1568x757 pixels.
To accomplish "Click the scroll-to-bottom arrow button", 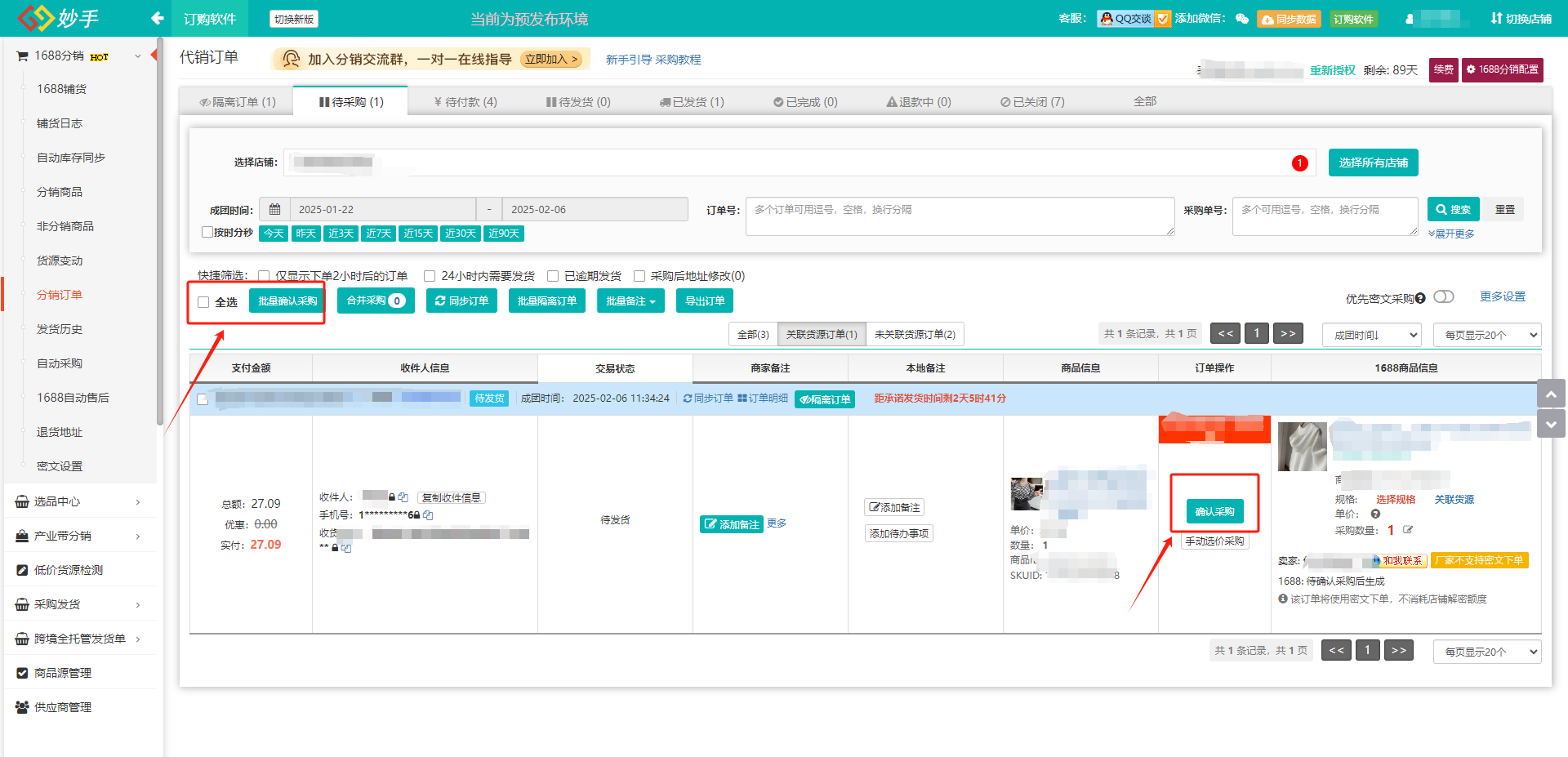I will coord(1551,424).
